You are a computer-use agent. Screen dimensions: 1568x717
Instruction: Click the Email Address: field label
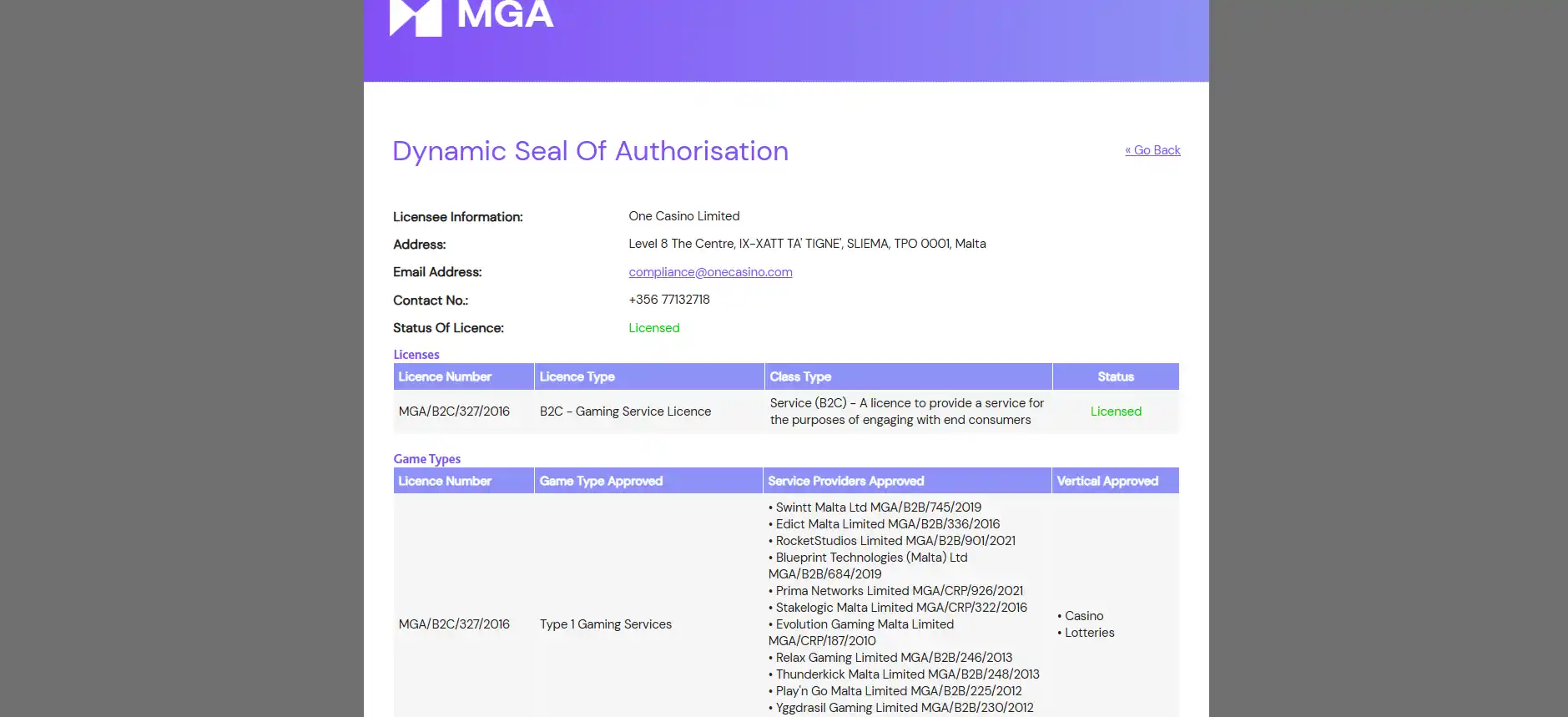click(437, 272)
